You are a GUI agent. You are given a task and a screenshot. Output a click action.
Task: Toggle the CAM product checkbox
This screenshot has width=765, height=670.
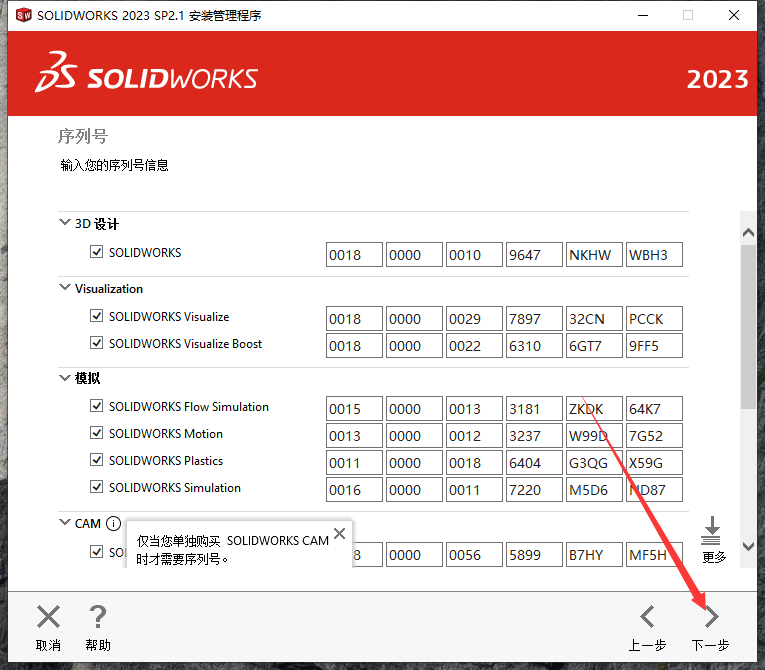[97, 552]
